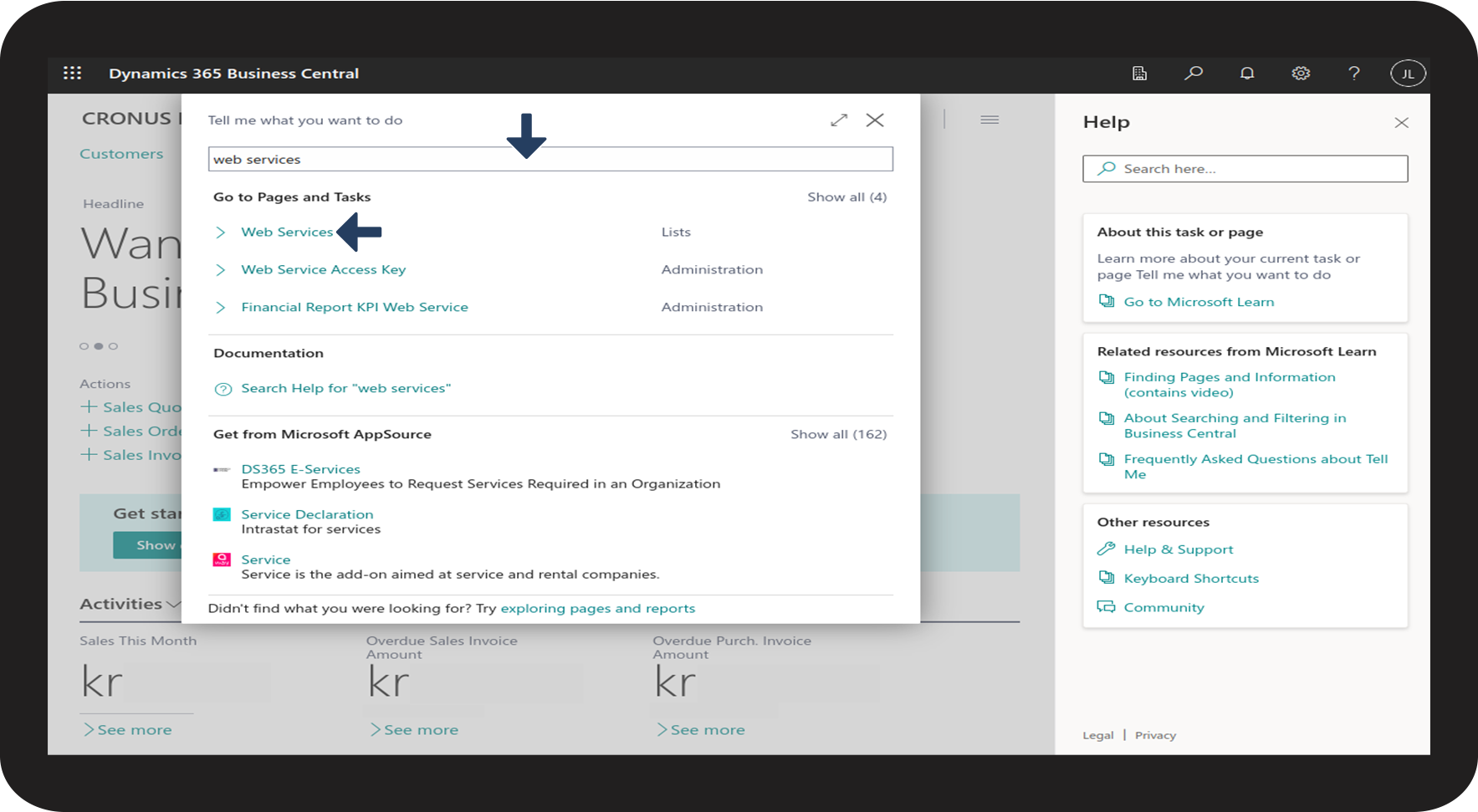Create a new Sales Quote
1478x812 pixels.
(130, 407)
